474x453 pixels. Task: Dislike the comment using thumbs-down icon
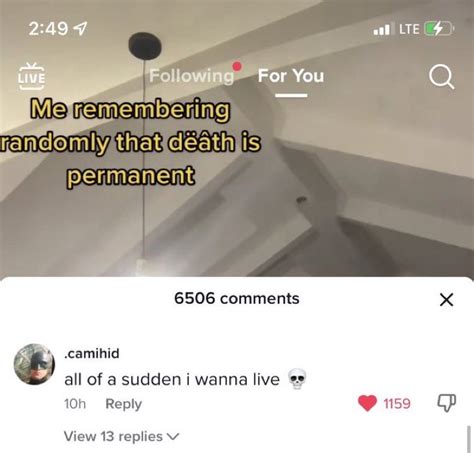(447, 403)
